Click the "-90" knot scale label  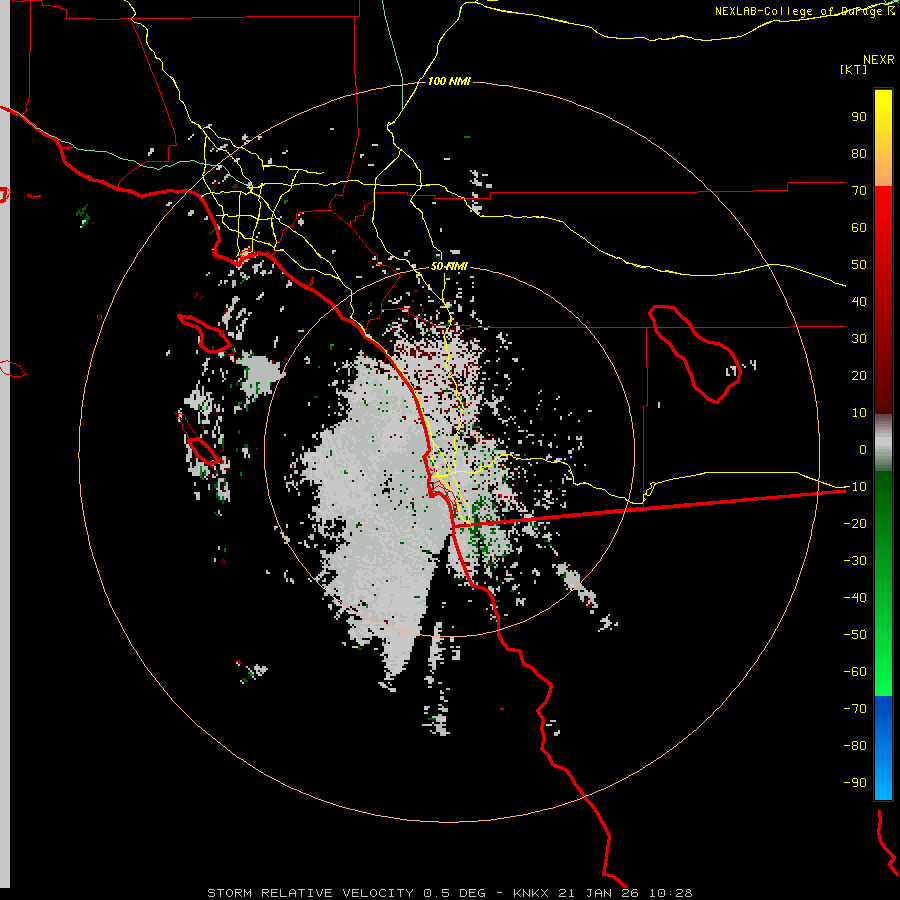[855, 782]
